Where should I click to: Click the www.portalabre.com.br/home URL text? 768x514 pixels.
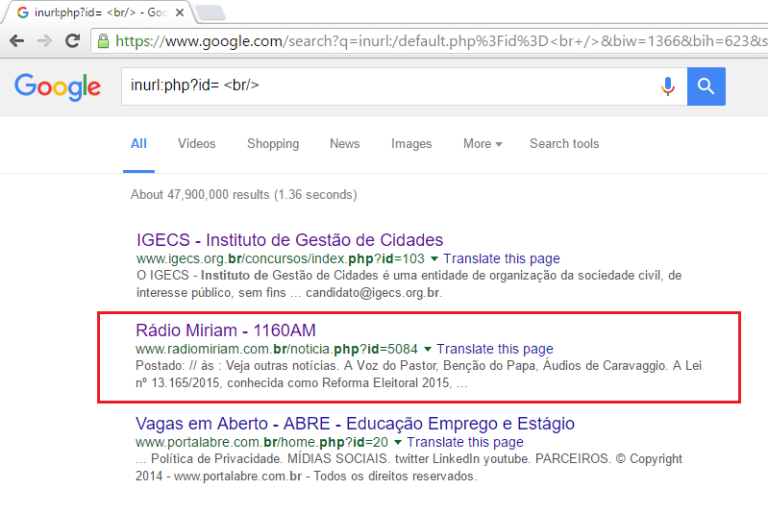pos(262,442)
